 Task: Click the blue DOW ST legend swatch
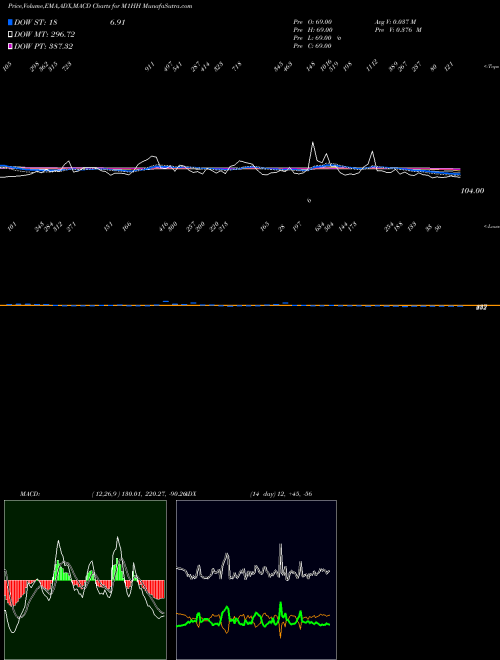(11, 23)
